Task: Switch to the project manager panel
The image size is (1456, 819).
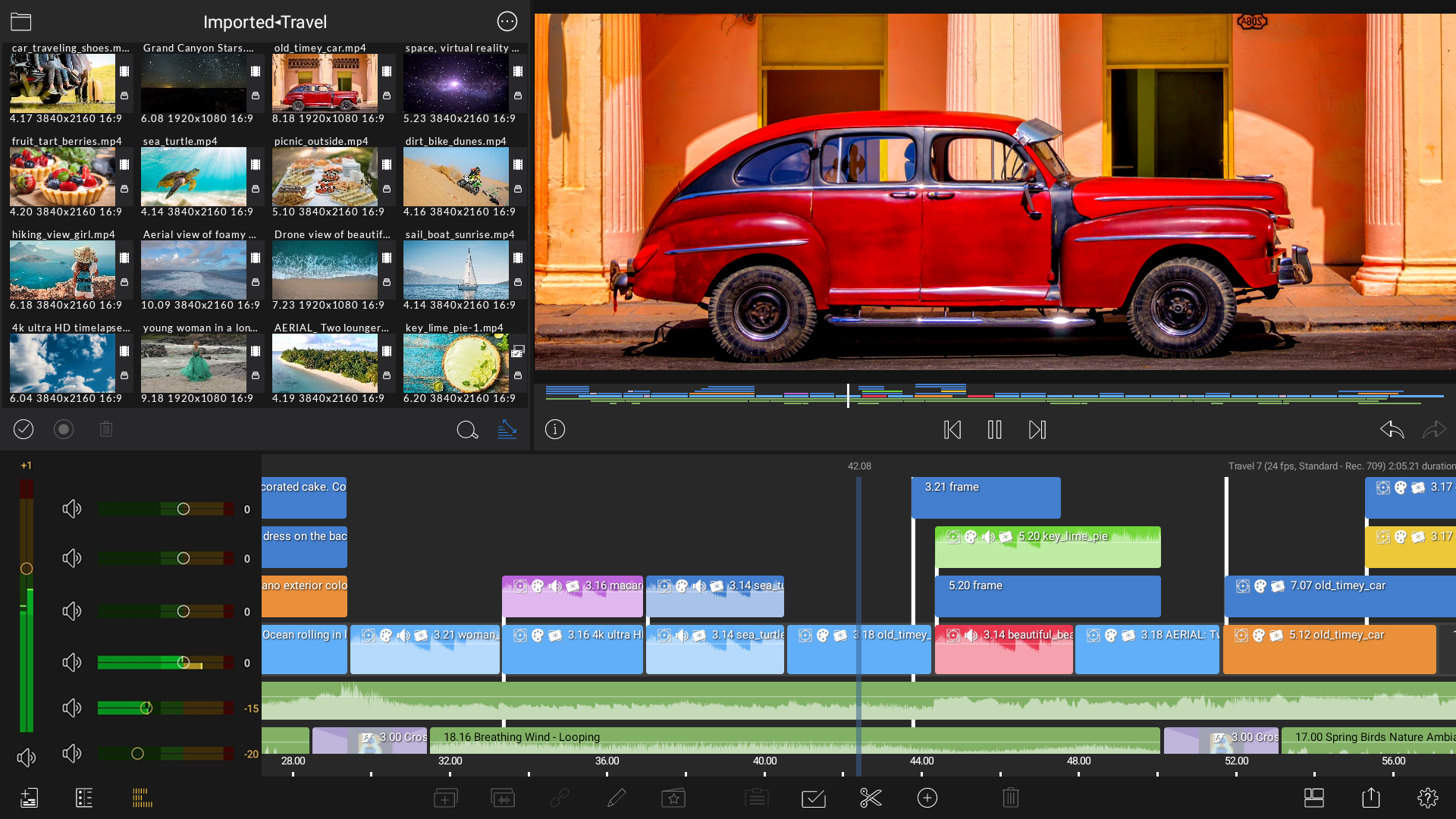Action: pos(83,798)
